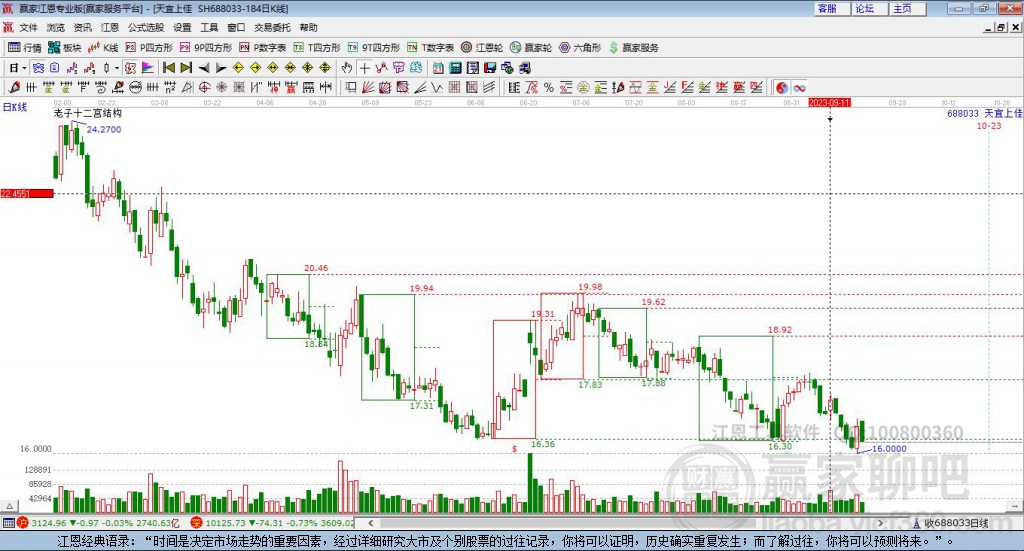1024x551 pixels.
Task: Open the 资讯 menu
Action: tap(82, 27)
